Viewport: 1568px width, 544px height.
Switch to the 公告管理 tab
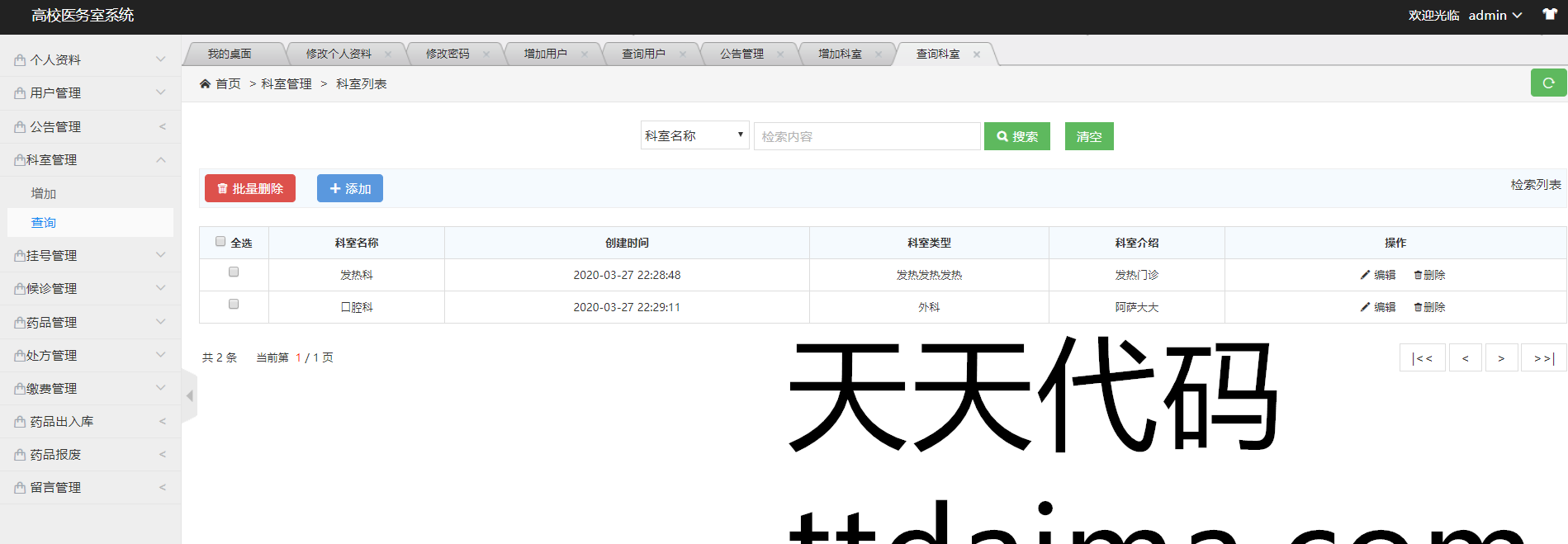741,54
